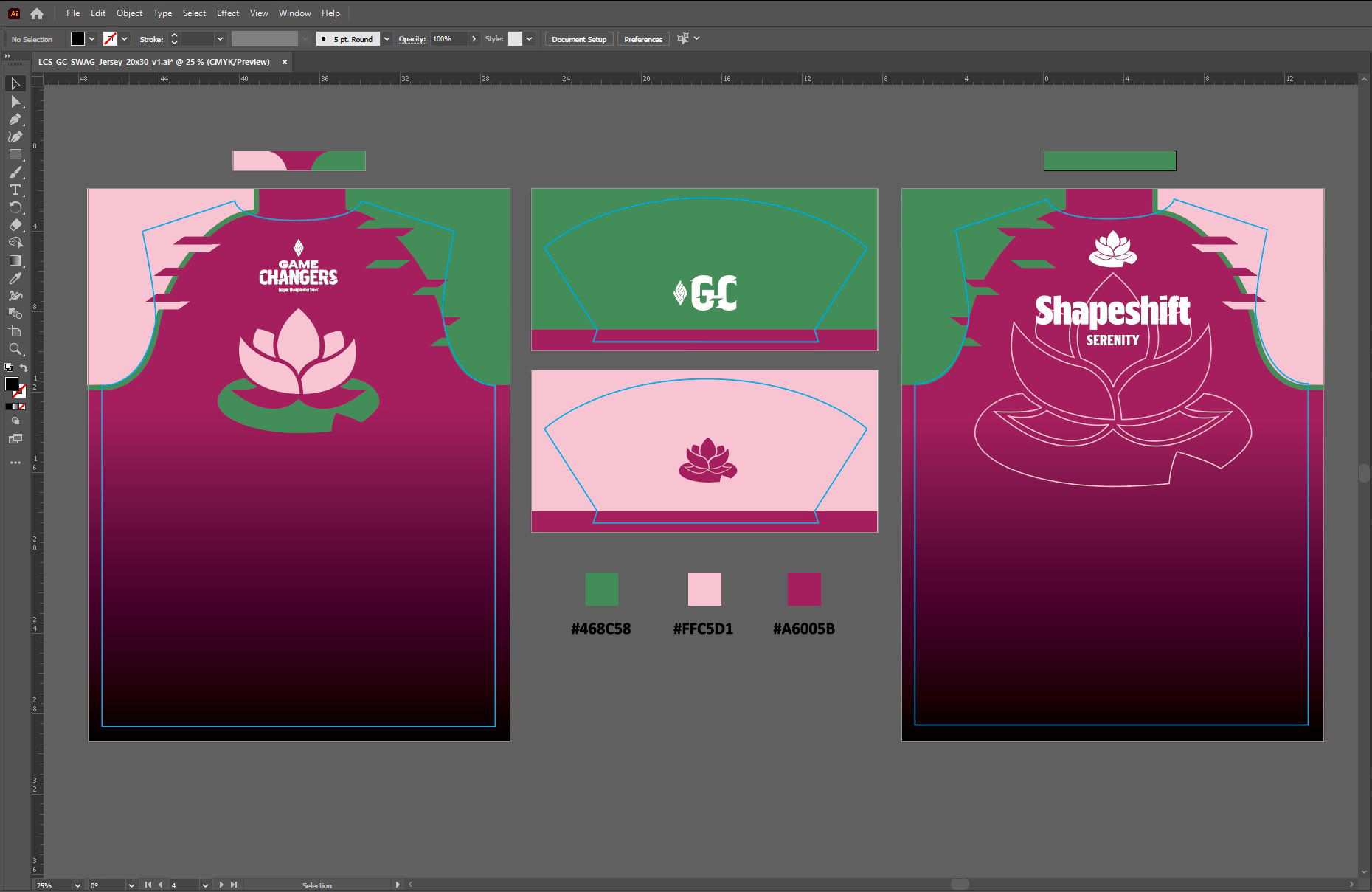Expand stroke weight dropdown

pyautogui.click(x=220, y=39)
